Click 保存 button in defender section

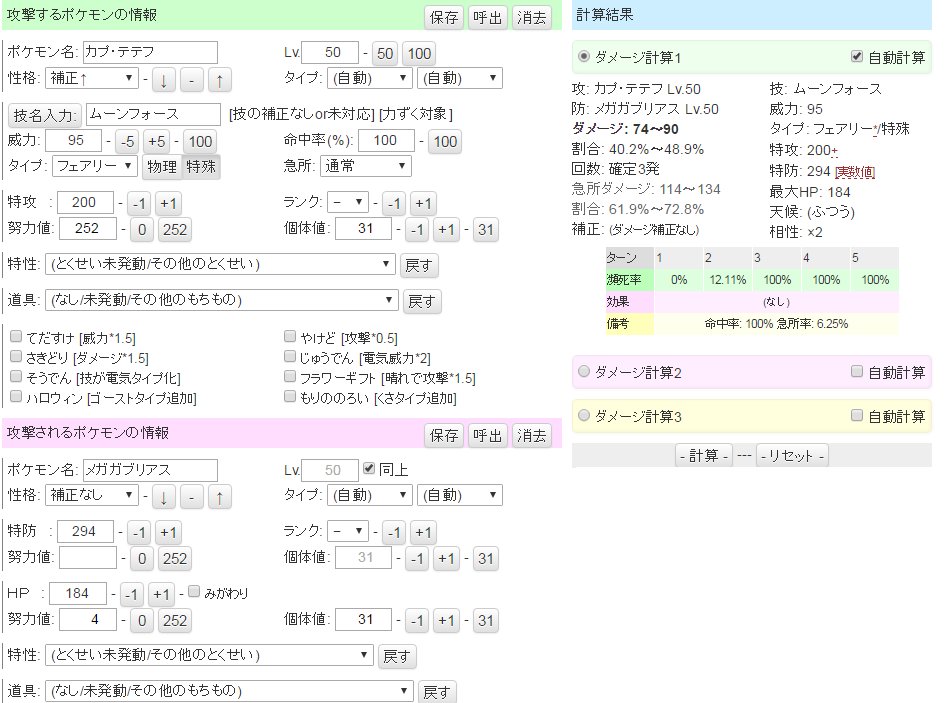point(444,436)
